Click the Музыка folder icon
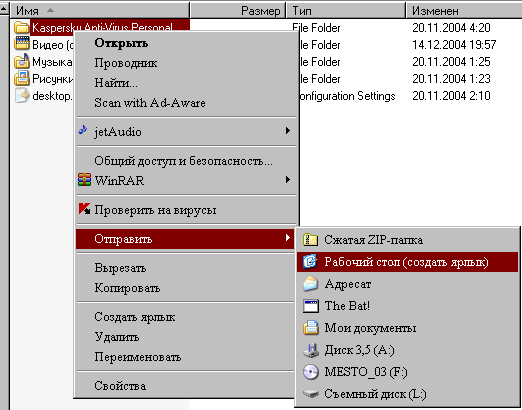 tap(22, 61)
